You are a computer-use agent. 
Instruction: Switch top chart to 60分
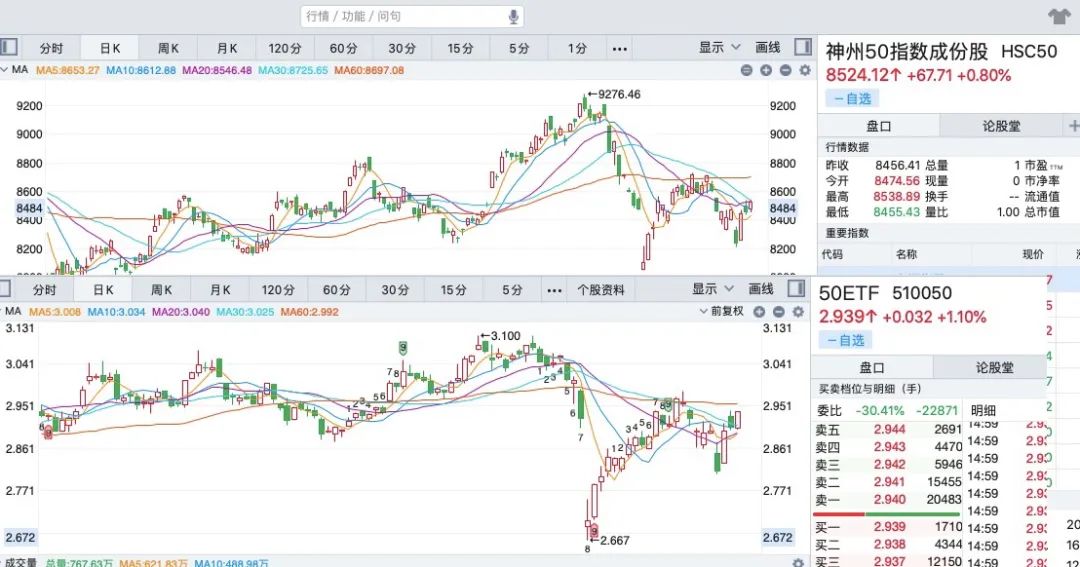click(344, 48)
